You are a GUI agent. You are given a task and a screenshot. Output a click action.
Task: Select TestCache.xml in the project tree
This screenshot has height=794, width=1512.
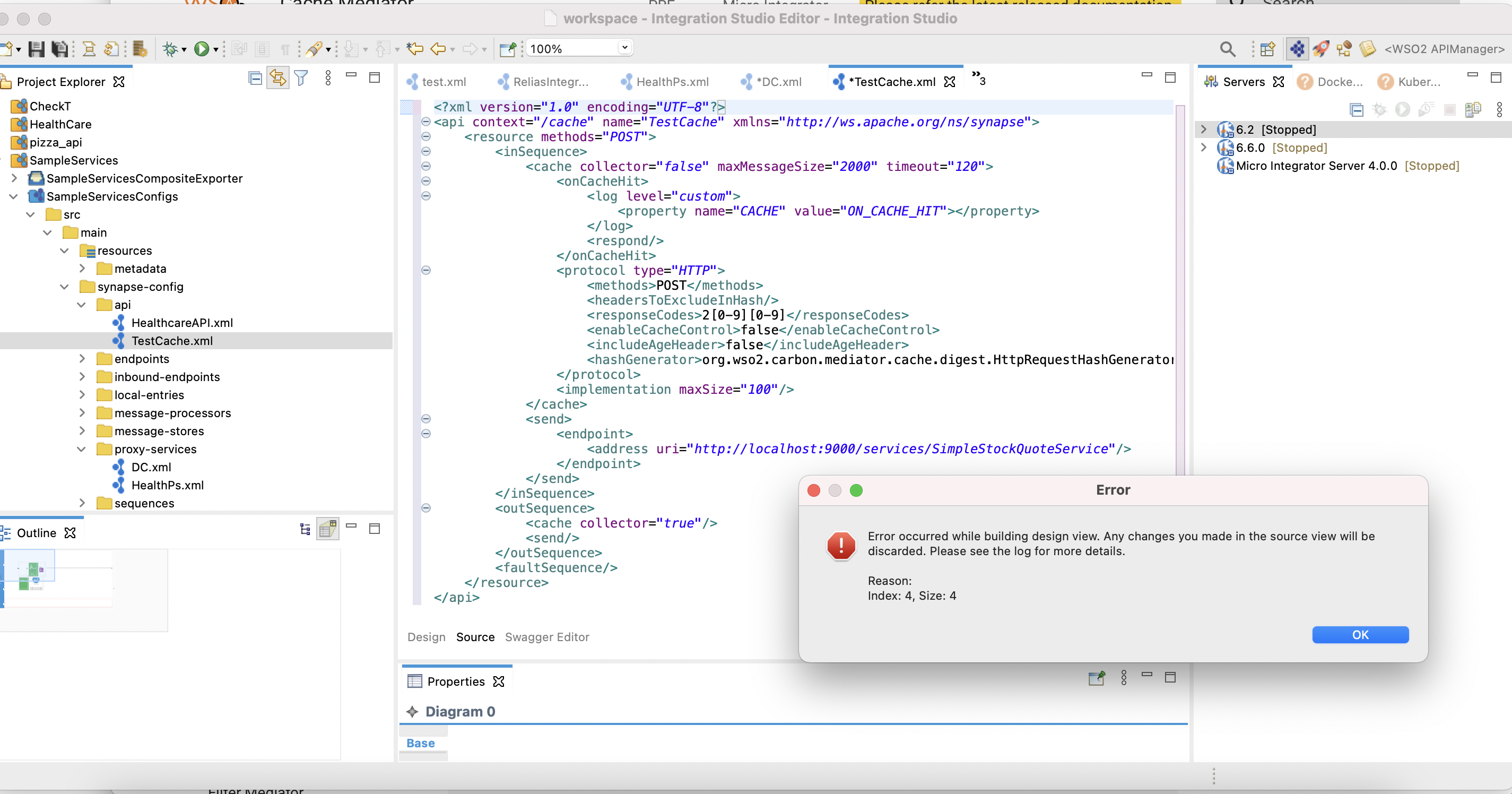172,341
